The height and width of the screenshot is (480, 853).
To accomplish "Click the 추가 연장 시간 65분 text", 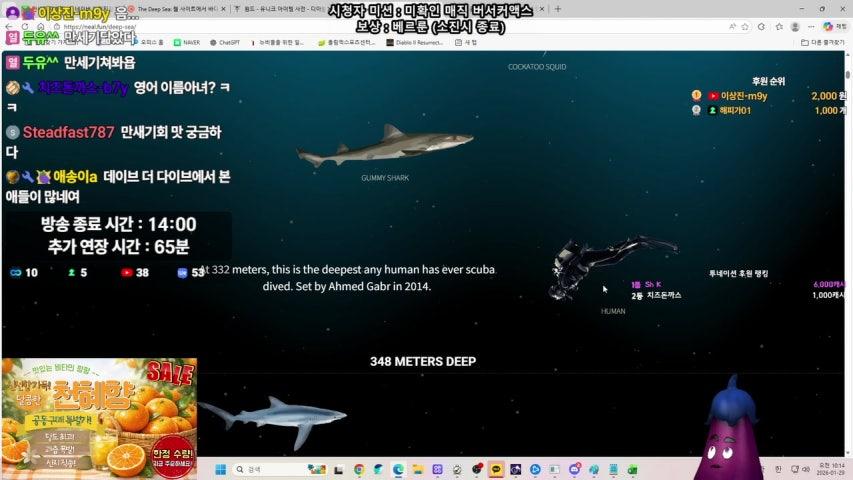I will tap(119, 247).
